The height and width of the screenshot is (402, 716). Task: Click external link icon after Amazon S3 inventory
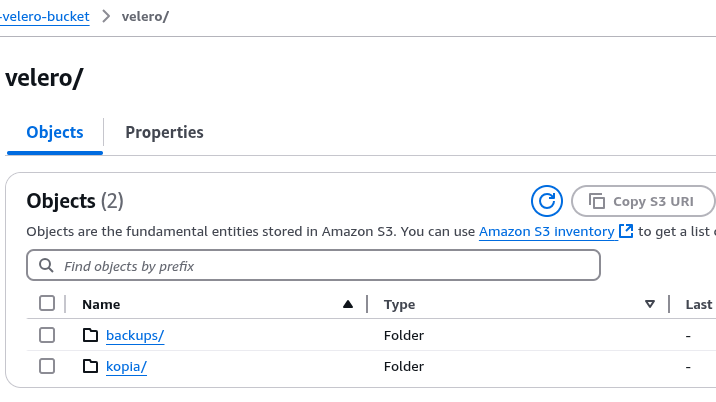pyautogui.click(x=626, y=231)
